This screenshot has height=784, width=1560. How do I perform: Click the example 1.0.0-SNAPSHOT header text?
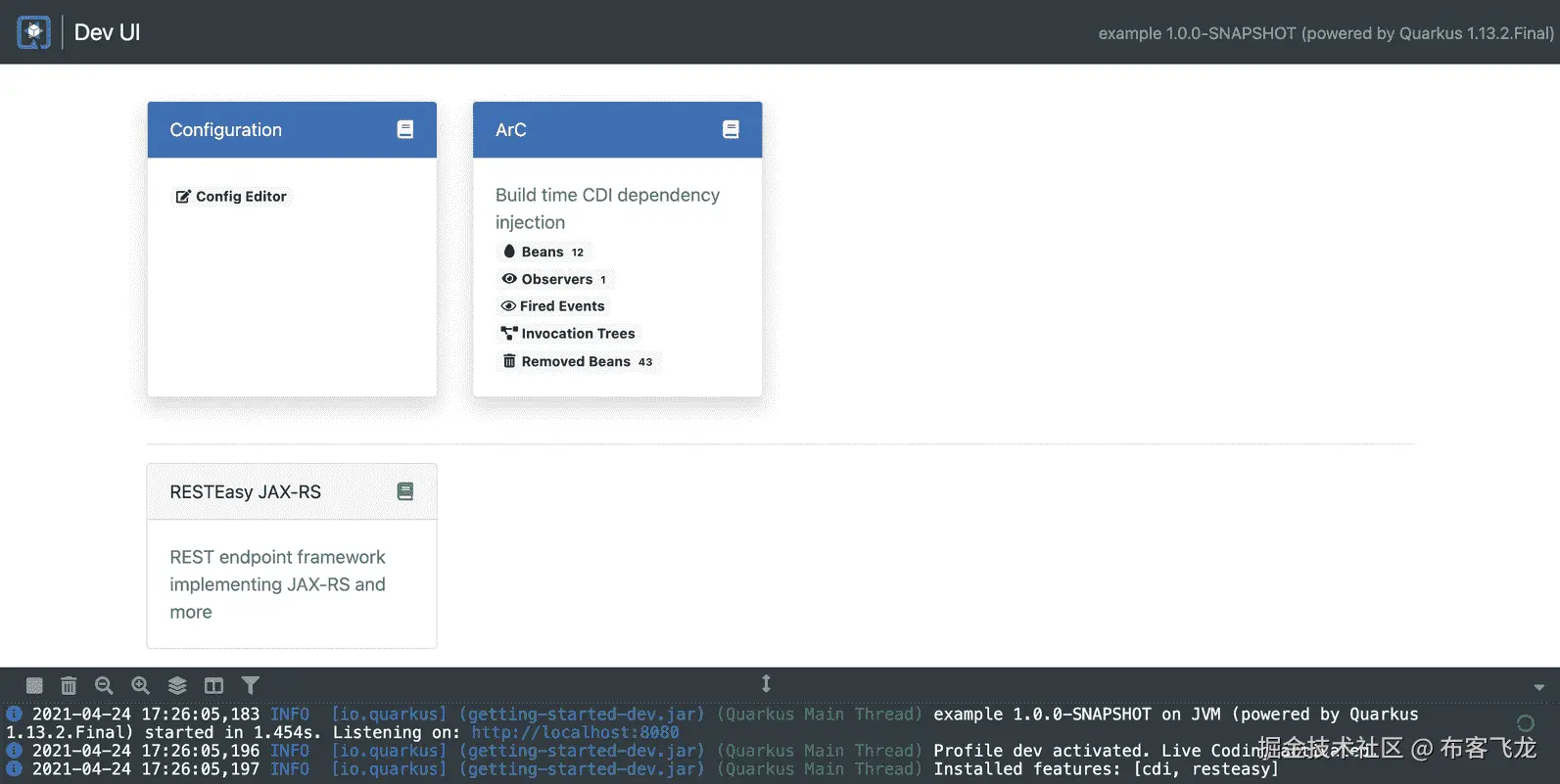click(1326, 33)
